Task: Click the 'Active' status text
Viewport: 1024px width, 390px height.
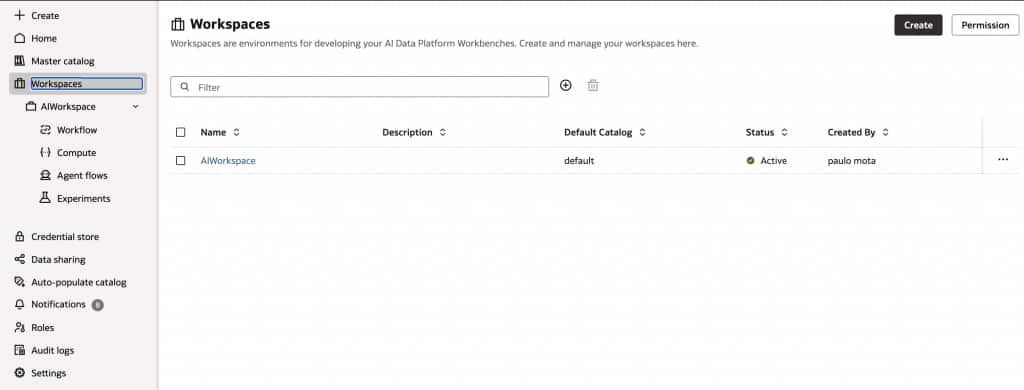Action: point(774,160)
